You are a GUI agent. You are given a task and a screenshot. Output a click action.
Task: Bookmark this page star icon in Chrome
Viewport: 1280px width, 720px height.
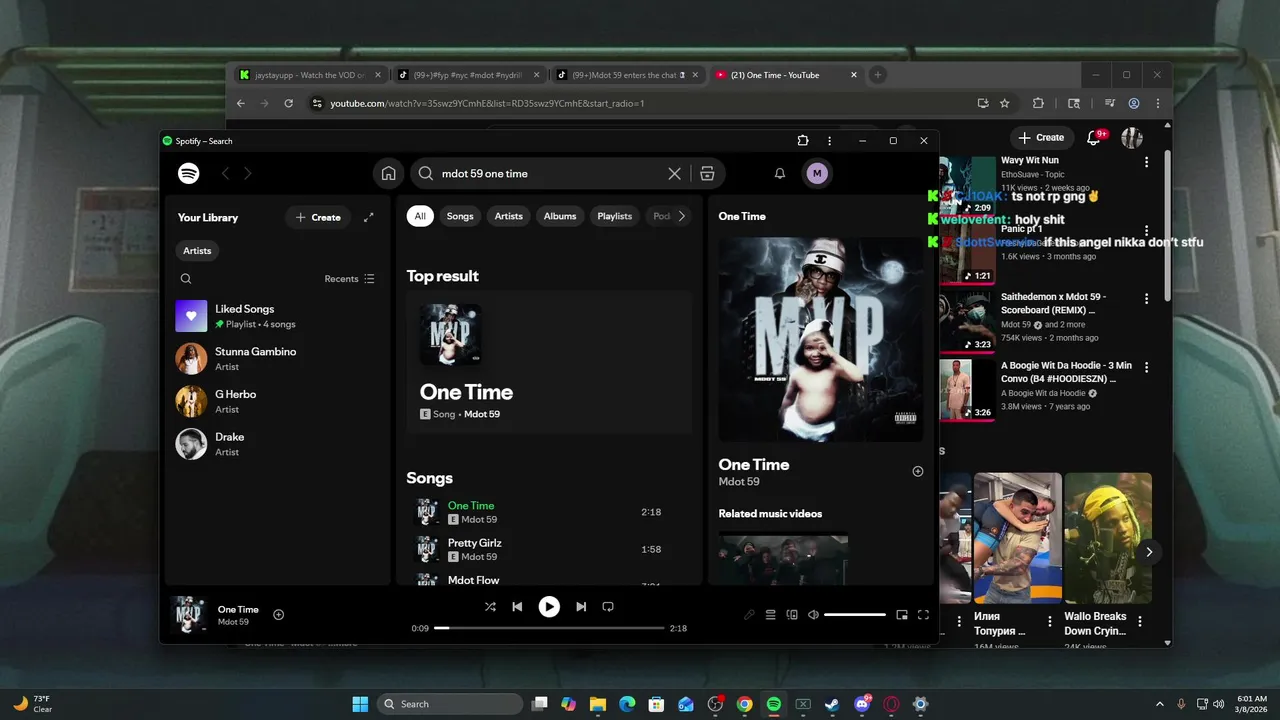pyautogui.click(x=1005, y=103)
